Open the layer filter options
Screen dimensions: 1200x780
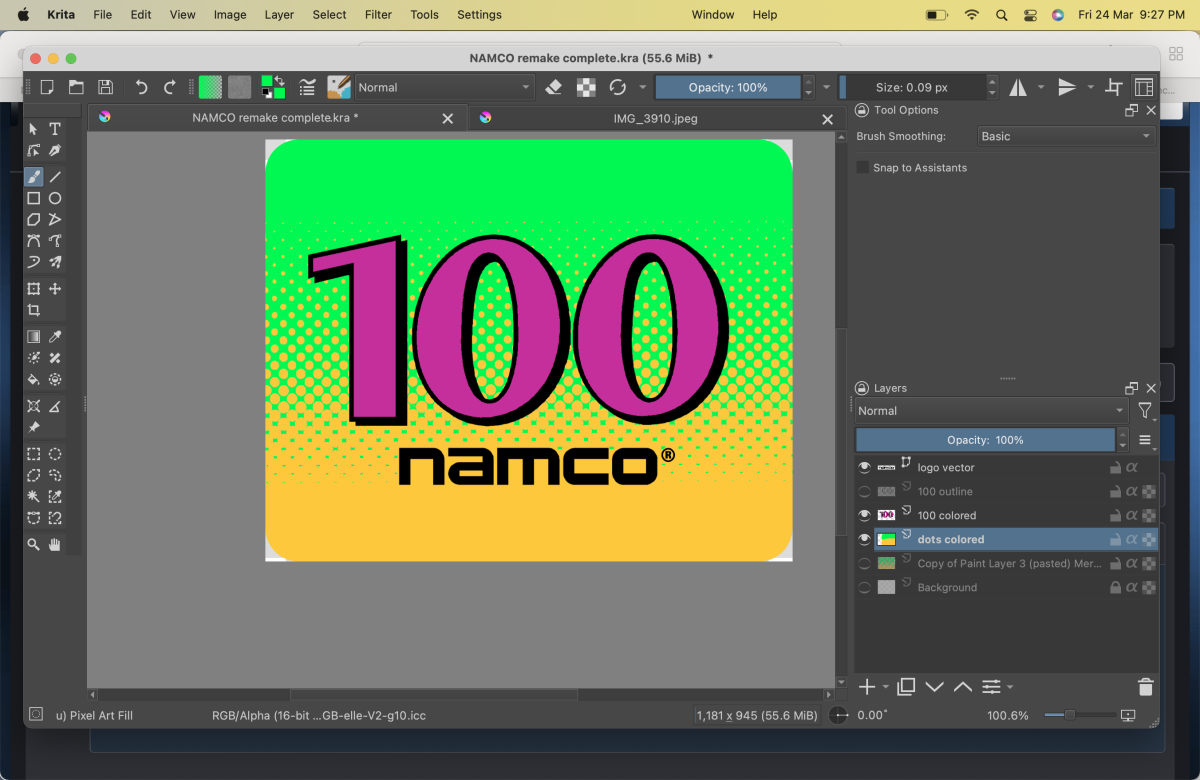coord(1145,411)
